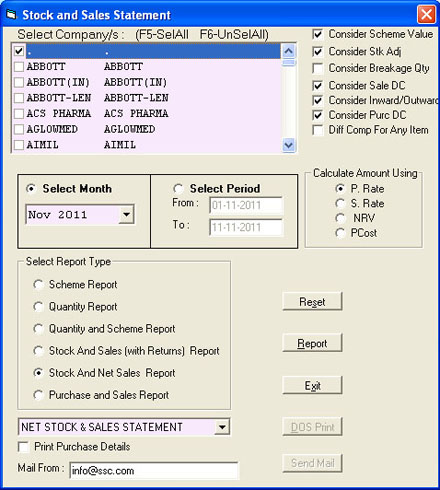Enable Diff Comp For Any Item

point(318,130)
